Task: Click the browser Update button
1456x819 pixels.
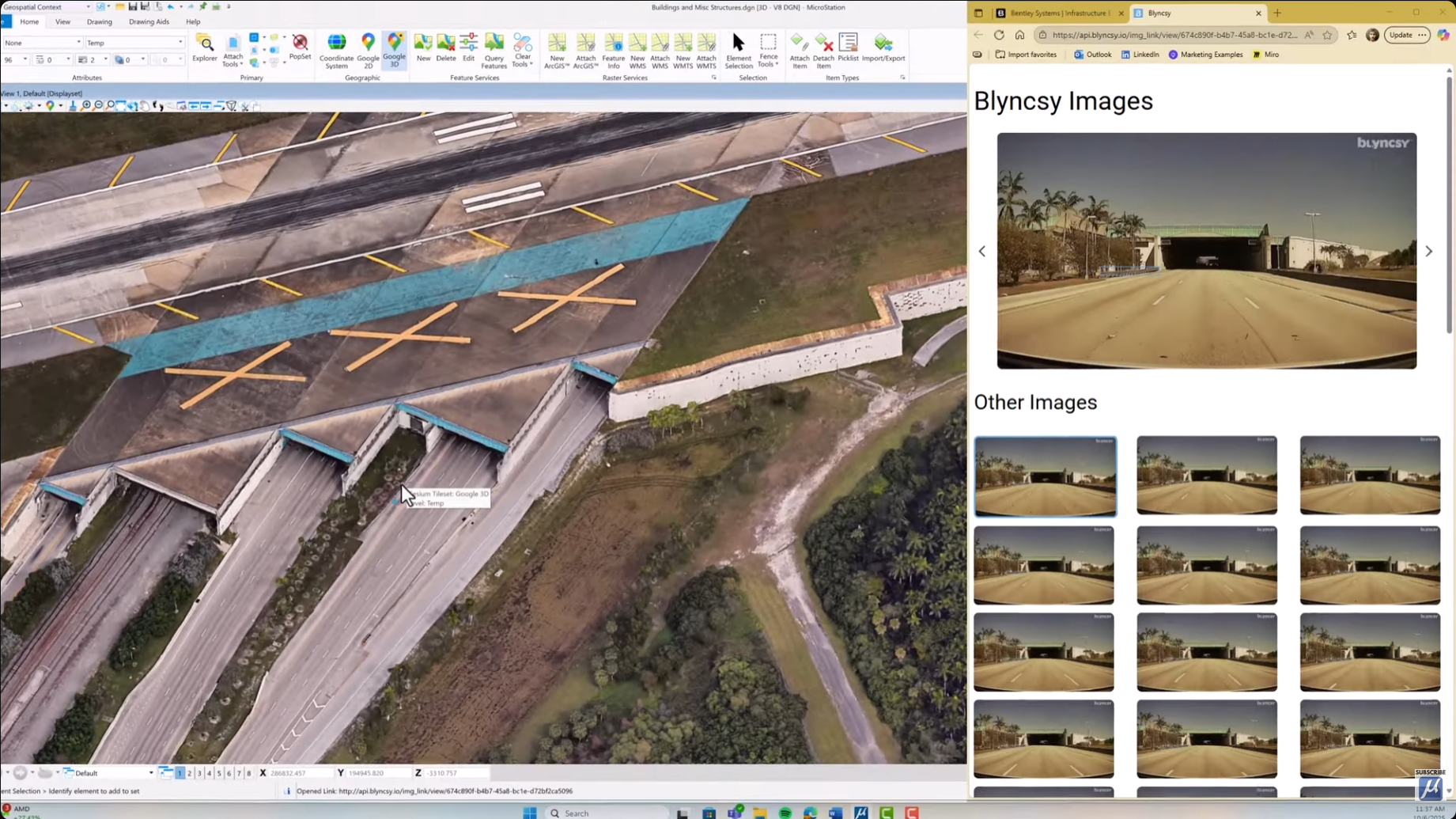Action: [1400, 35]
